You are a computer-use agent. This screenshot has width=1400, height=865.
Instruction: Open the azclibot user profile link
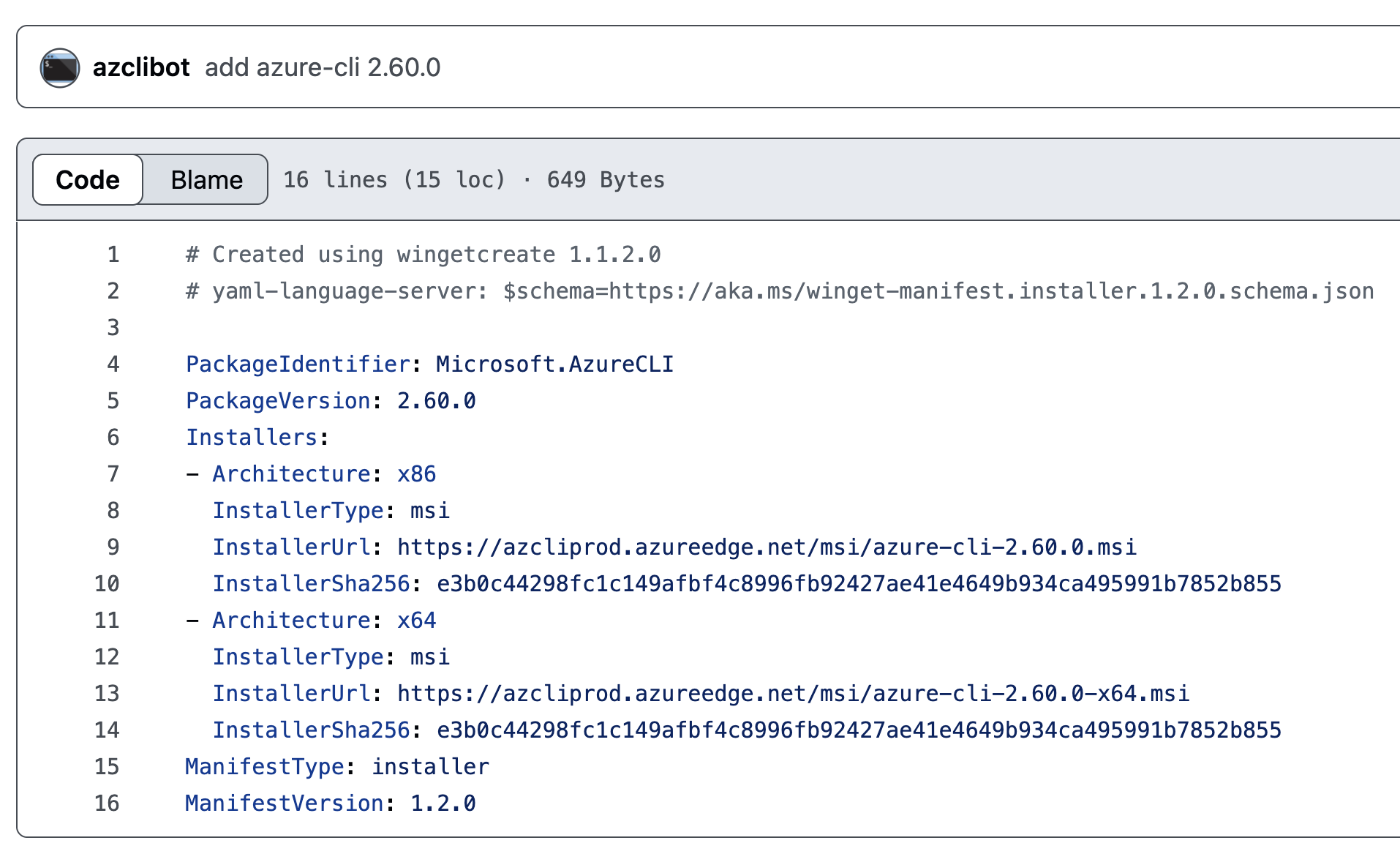[141, 67]
